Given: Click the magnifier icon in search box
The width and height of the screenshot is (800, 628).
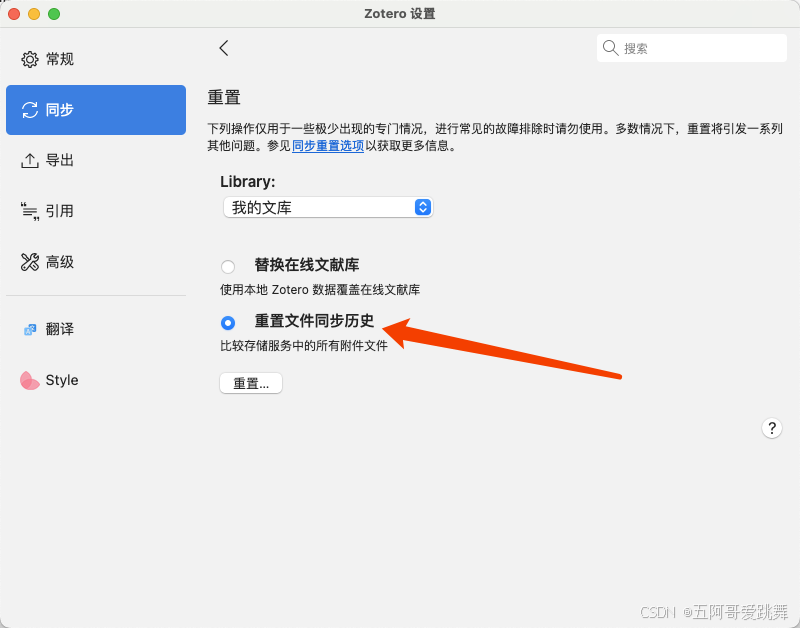Looking at the screenshot, I should 610,48.
